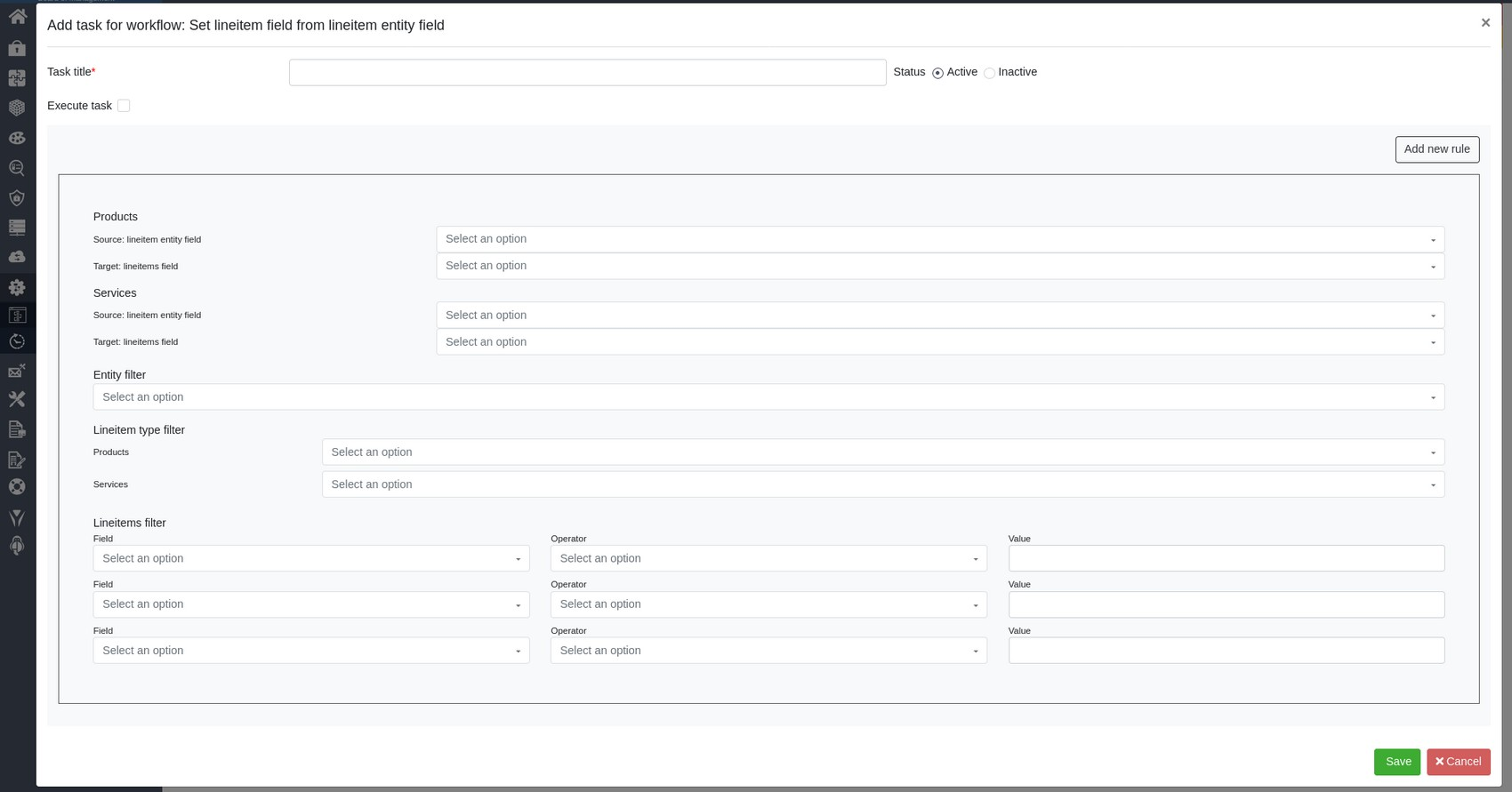Open the shield lock security icon

[17, 197]
